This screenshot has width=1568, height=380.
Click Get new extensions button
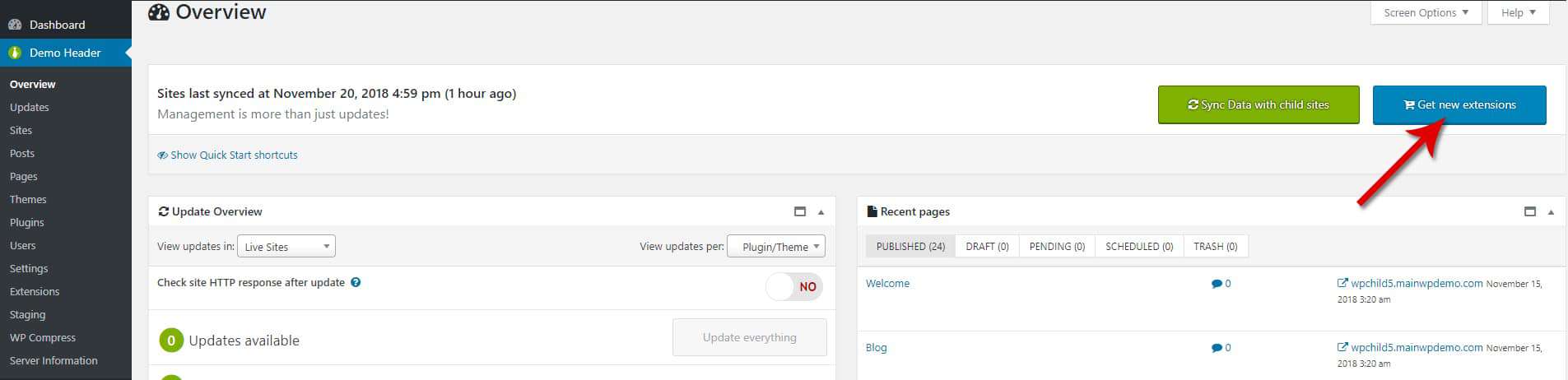pyautogui.click(x=1459, y=104)
